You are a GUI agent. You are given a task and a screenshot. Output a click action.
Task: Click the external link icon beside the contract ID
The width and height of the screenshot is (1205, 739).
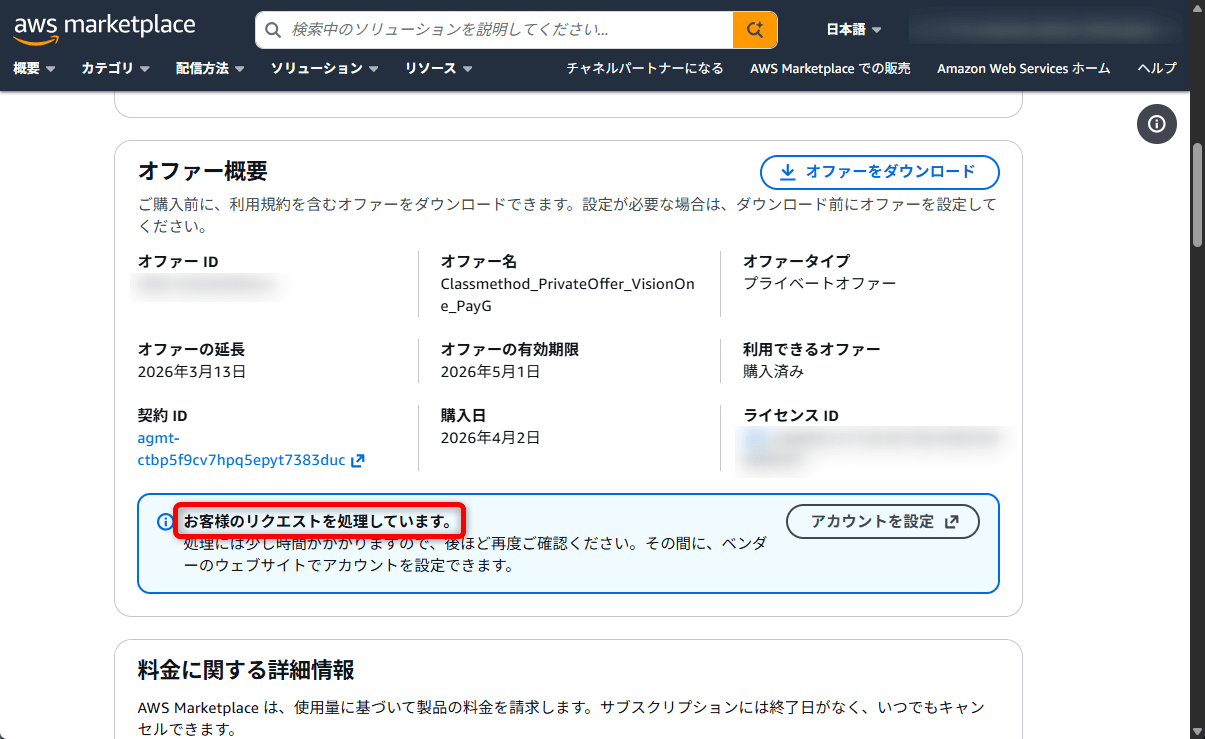pyautogui.click(x=360, y=460)
